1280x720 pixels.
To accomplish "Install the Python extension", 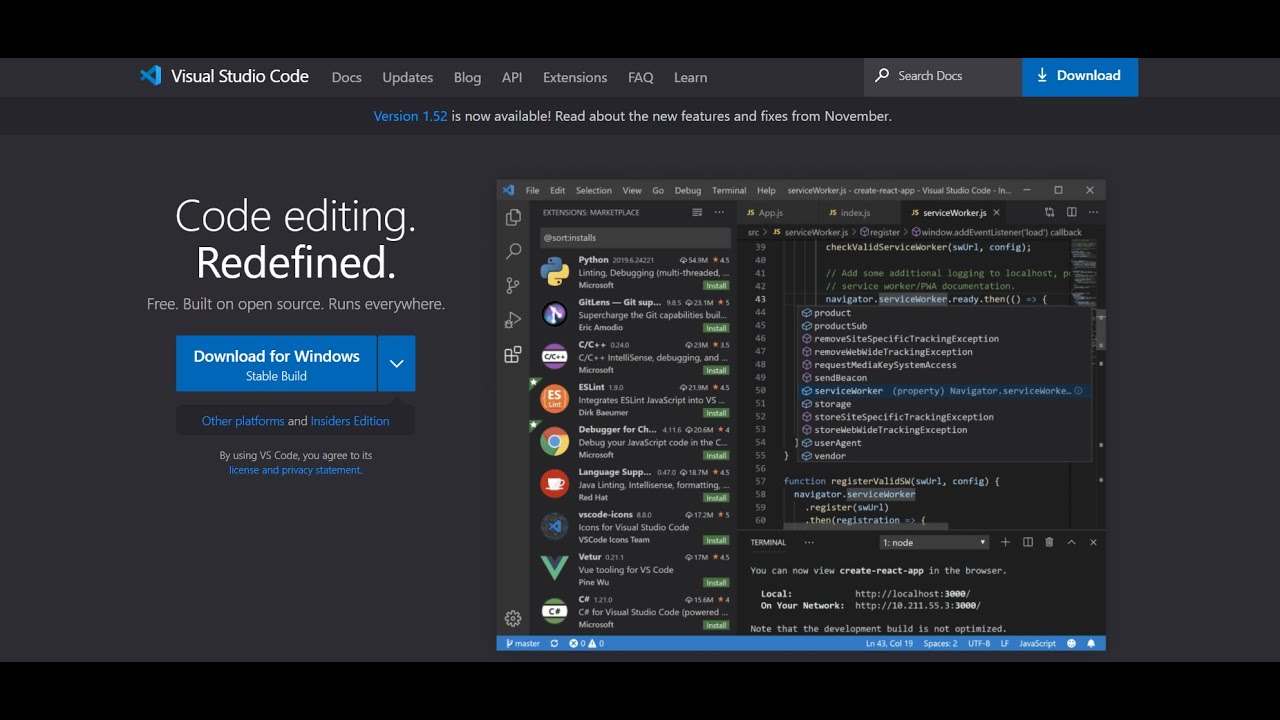I will 716,286.
